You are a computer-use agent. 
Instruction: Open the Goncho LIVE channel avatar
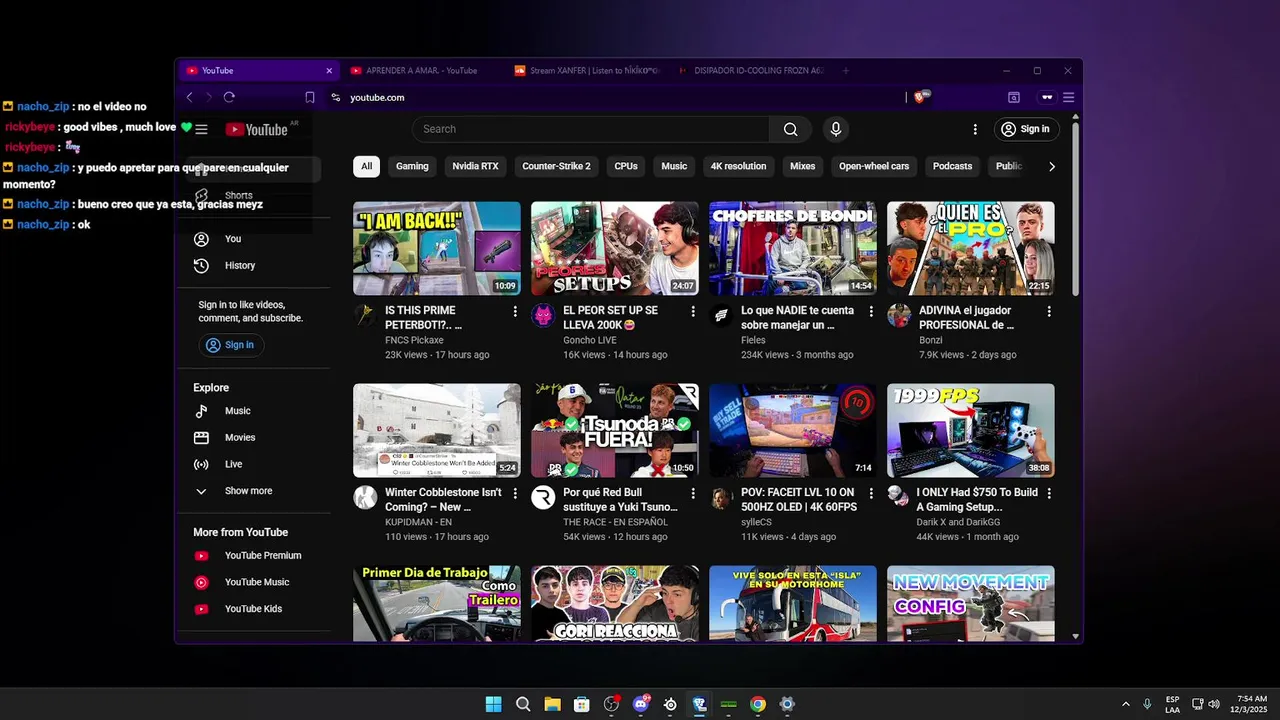coord(543,316)
